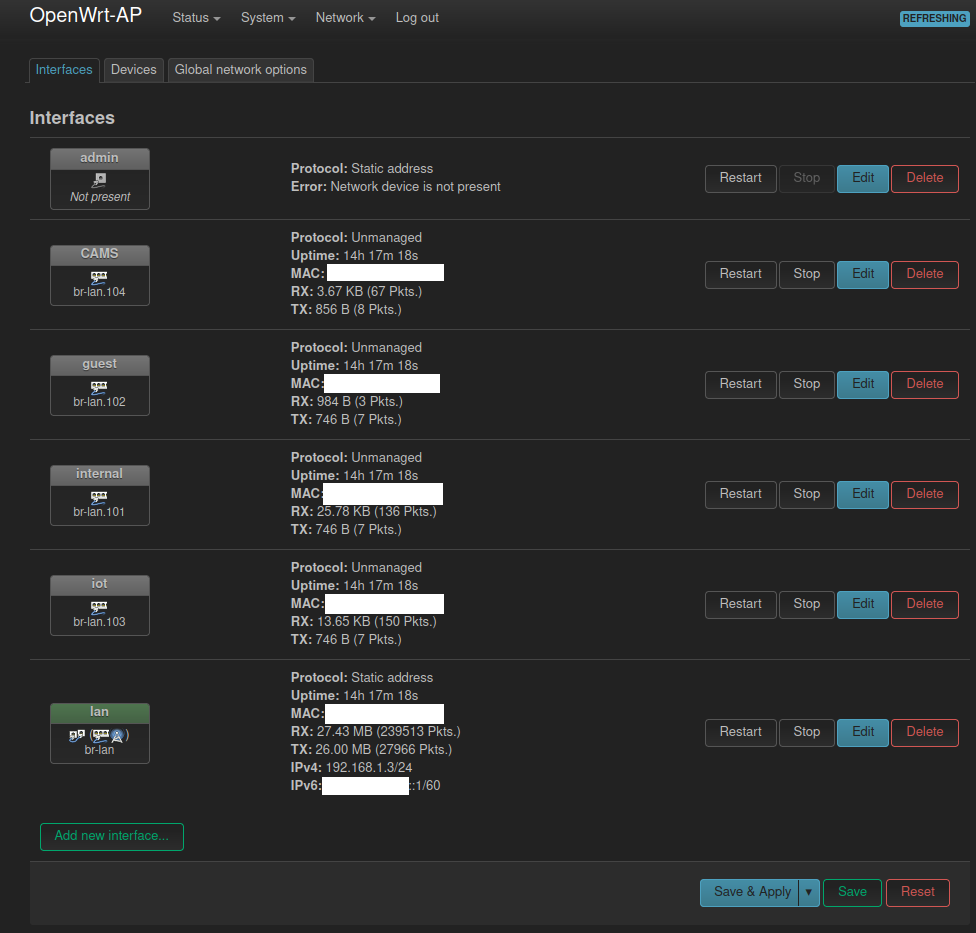The height and width of the screenshot is (933, 976).
Task: Restart the CAMS interface
Action: coord(741,274)
